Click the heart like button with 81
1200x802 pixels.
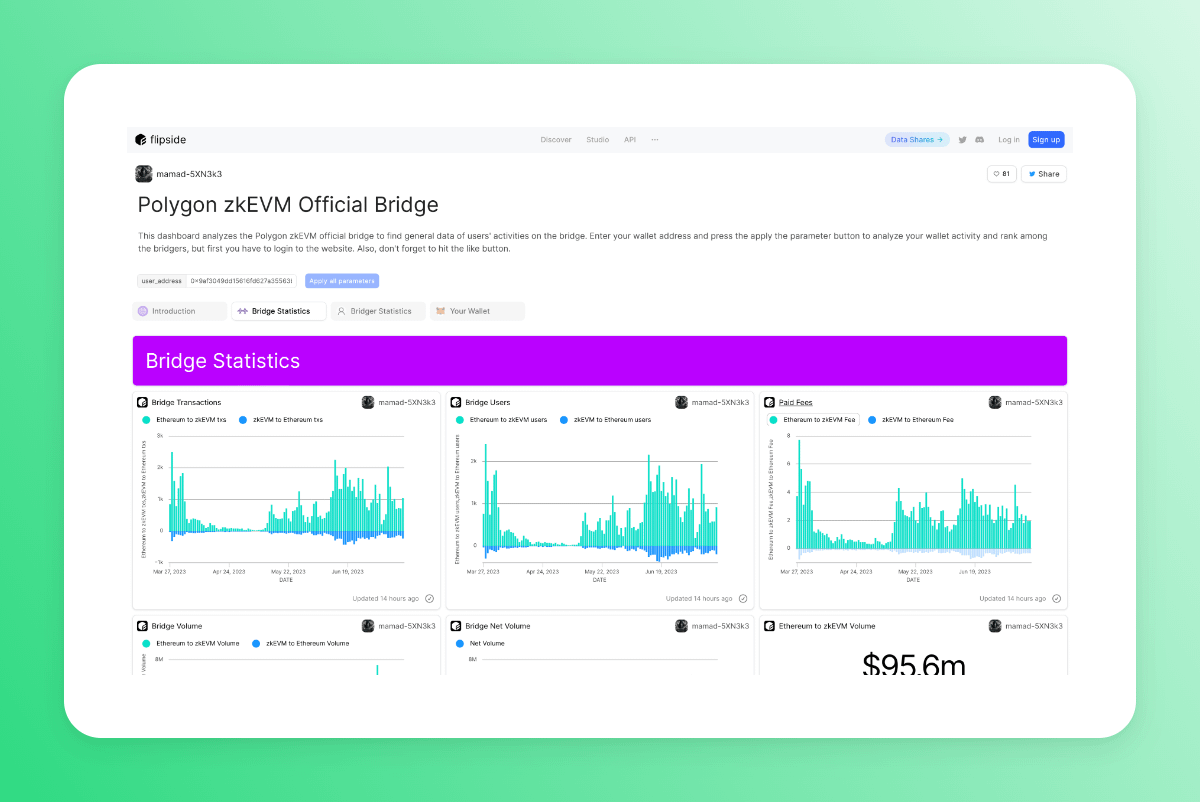tap(1001, 174)
